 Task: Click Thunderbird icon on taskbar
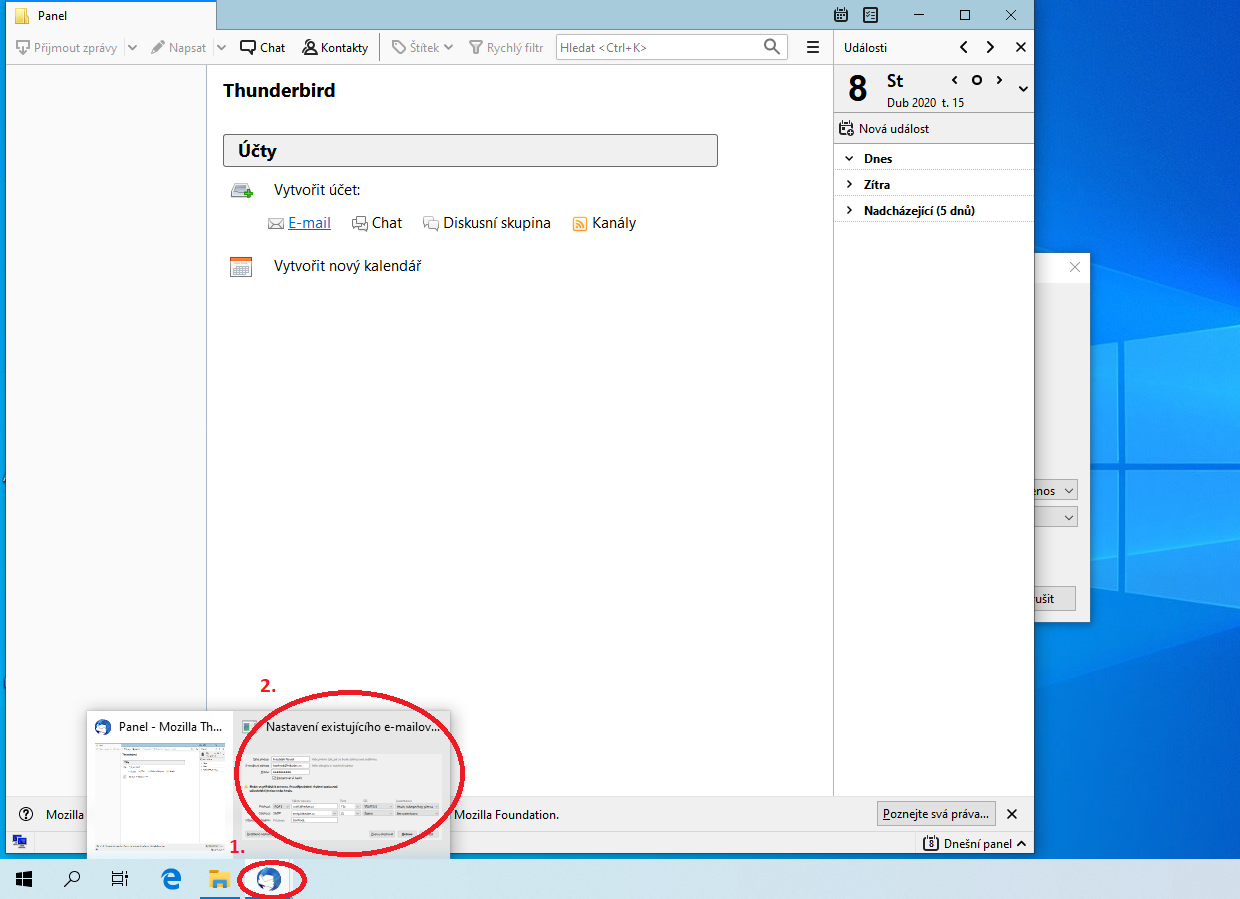coord(268,879)
